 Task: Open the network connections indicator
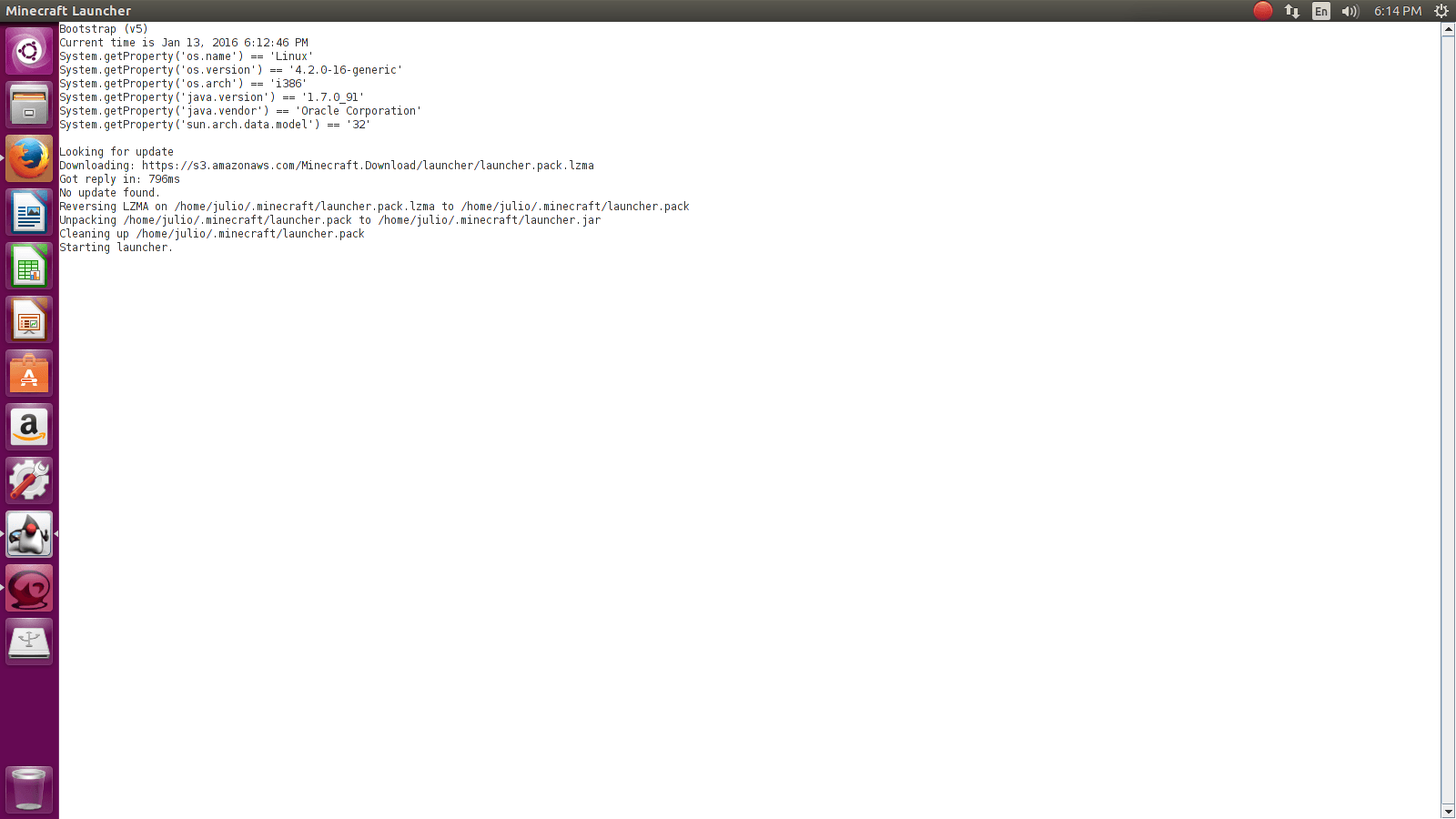tap(1292, 11)
